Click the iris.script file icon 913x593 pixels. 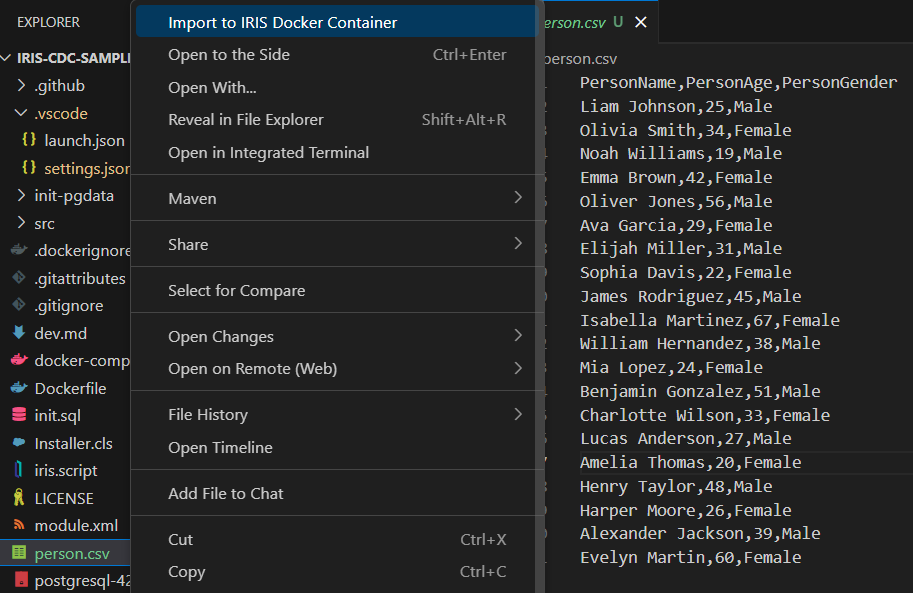pos(18,470)
